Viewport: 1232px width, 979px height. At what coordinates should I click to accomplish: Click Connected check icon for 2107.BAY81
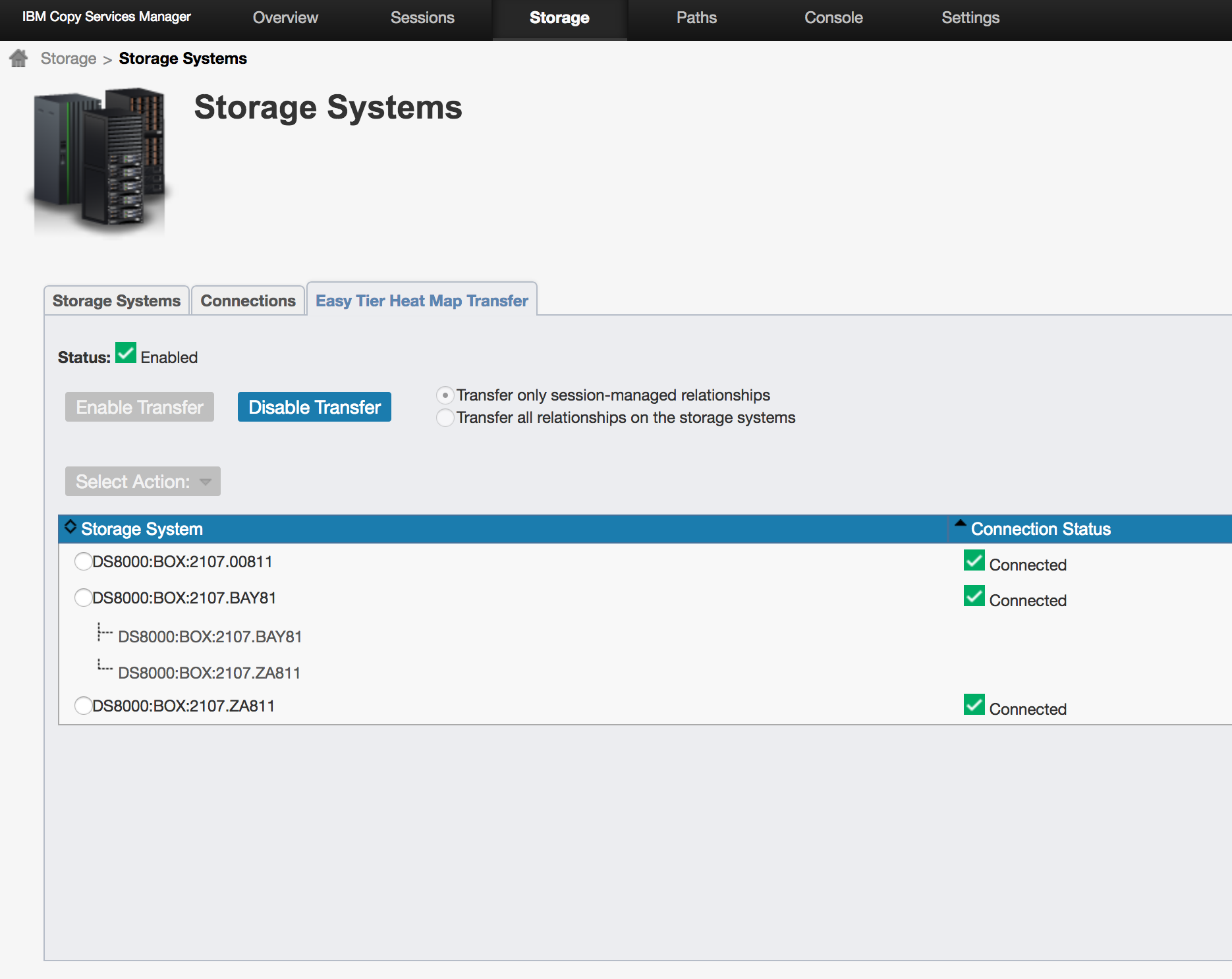[974, 596]
